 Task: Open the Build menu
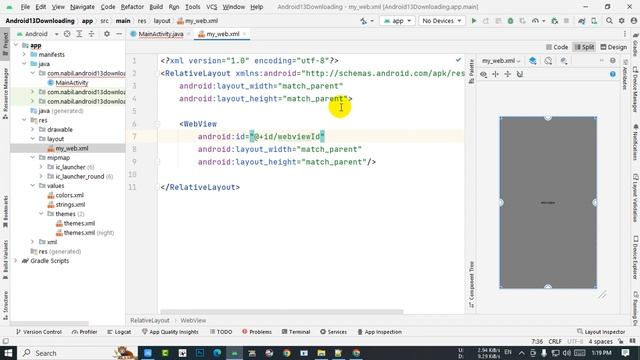[156, 7]
